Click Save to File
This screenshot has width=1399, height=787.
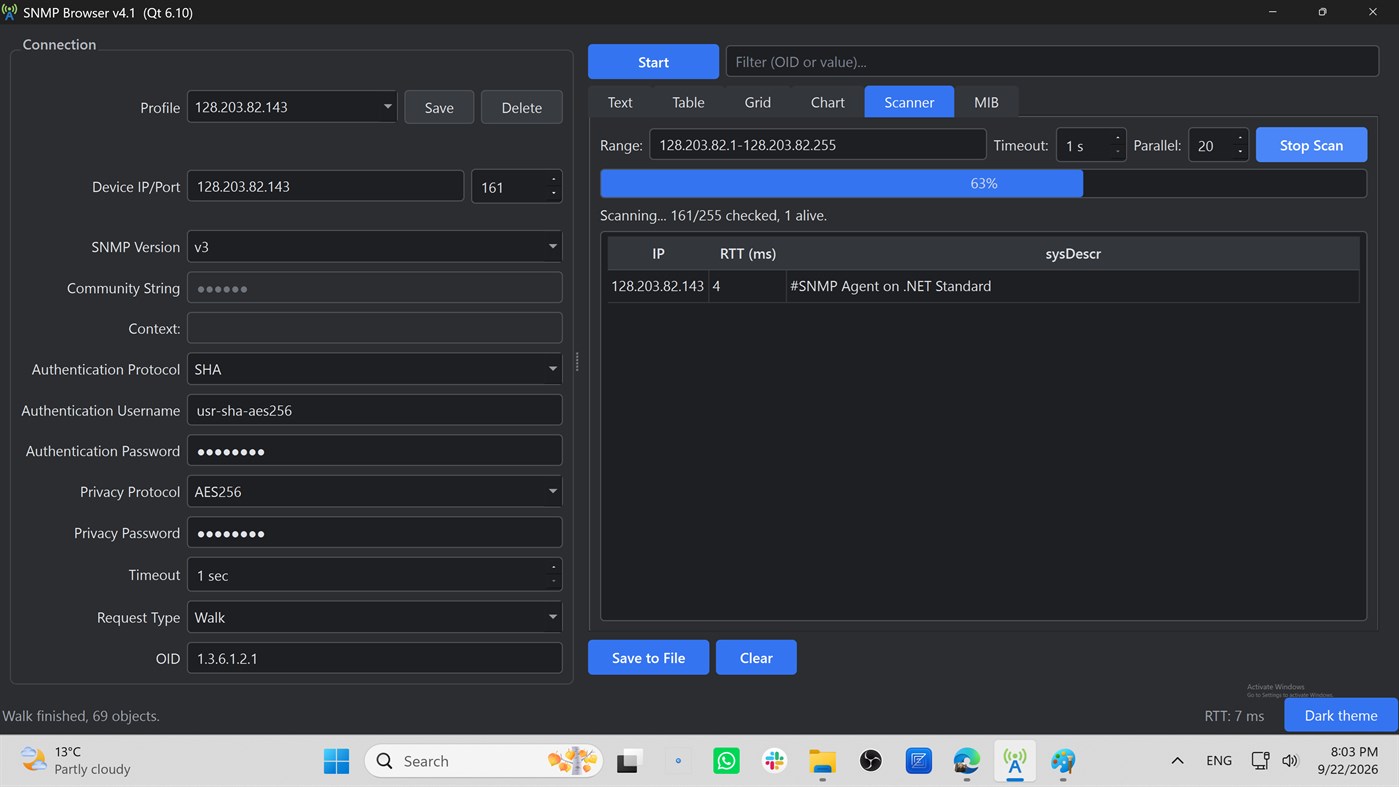[648, 658]
